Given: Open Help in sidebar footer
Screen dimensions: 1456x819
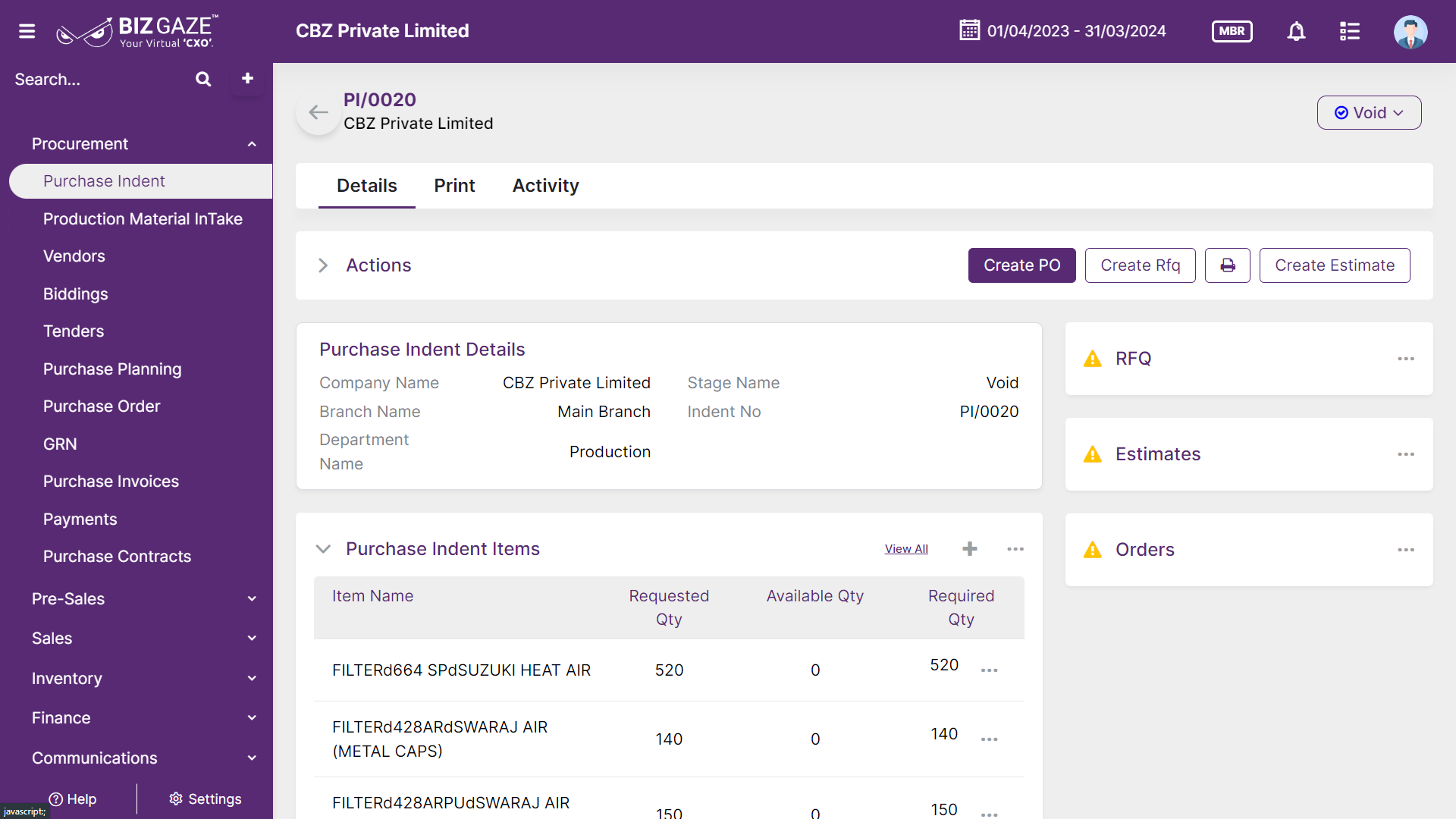Looking at the screenshot, I should tap(73, 799).
